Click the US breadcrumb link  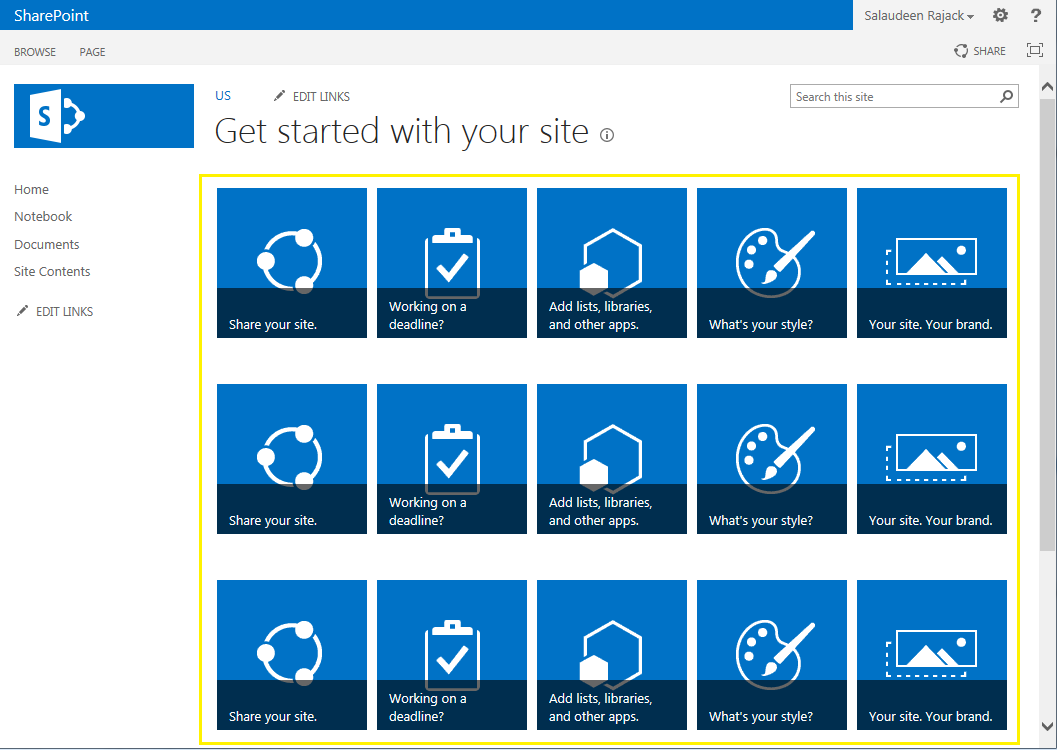click(222, 96)
